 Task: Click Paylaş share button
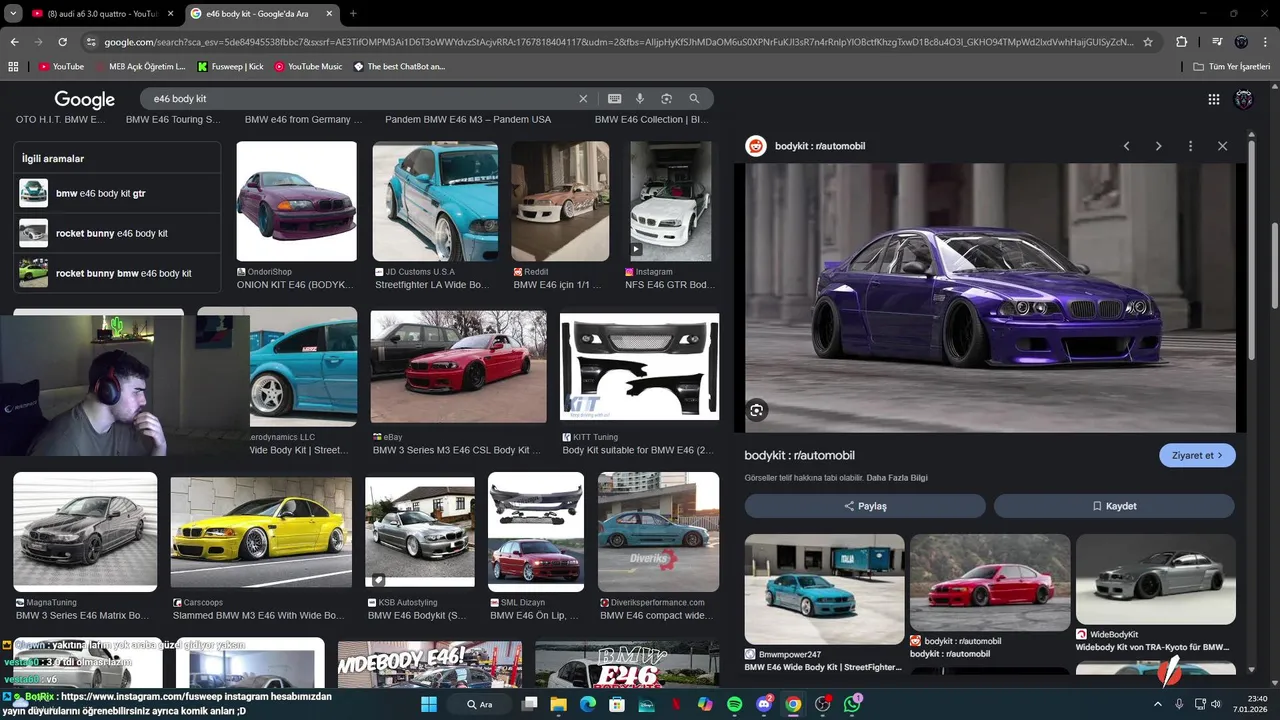(x=865, y=506)
